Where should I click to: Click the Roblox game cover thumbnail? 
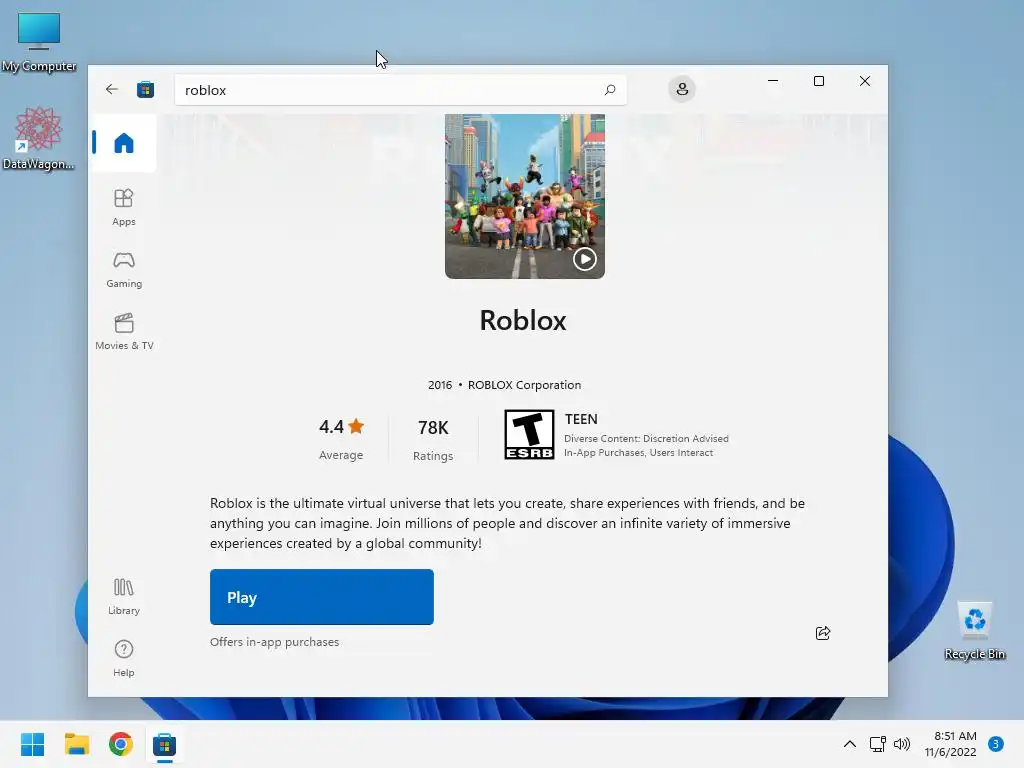pyautogui.click(x=524, y=196)
